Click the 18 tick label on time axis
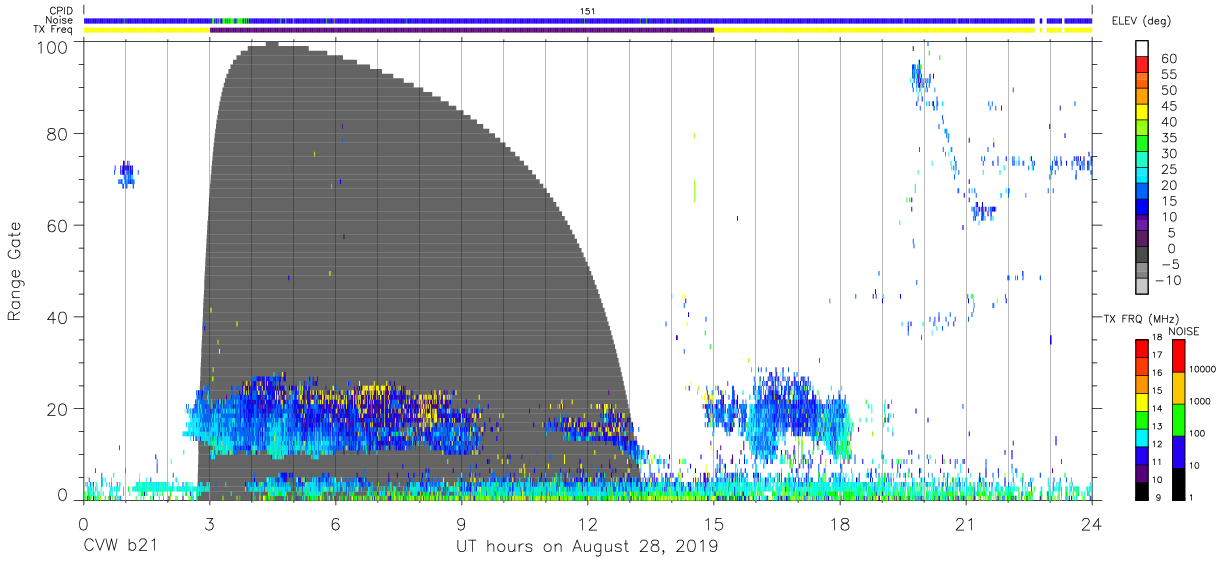The image size is (1228, 567). tap(840, 523)
